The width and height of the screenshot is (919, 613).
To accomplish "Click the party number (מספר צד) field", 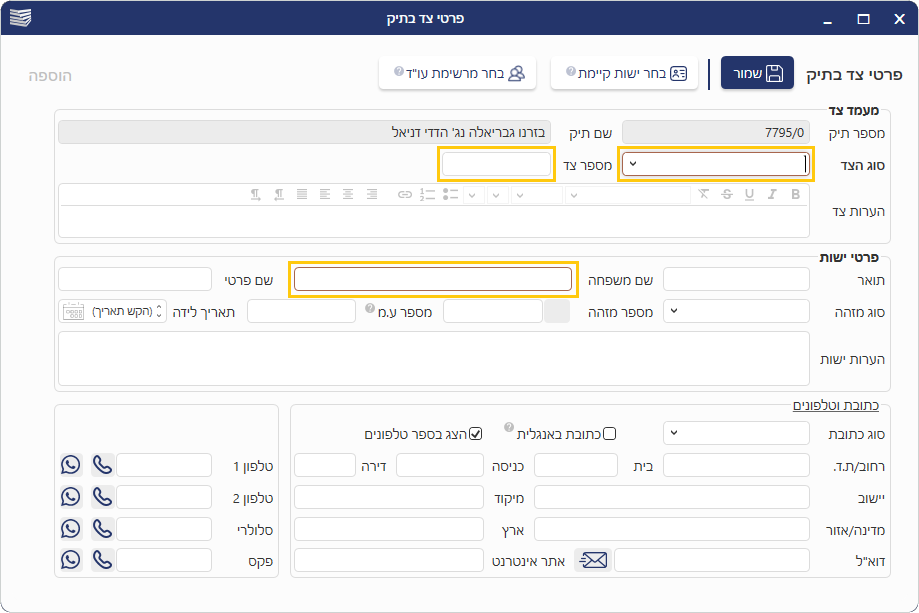I will tap(496, 164).
